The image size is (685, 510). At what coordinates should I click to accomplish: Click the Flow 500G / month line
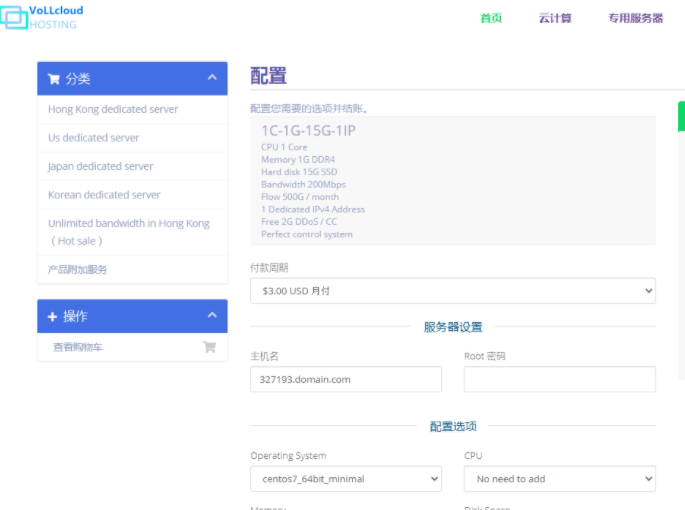(x=300, y=197)
